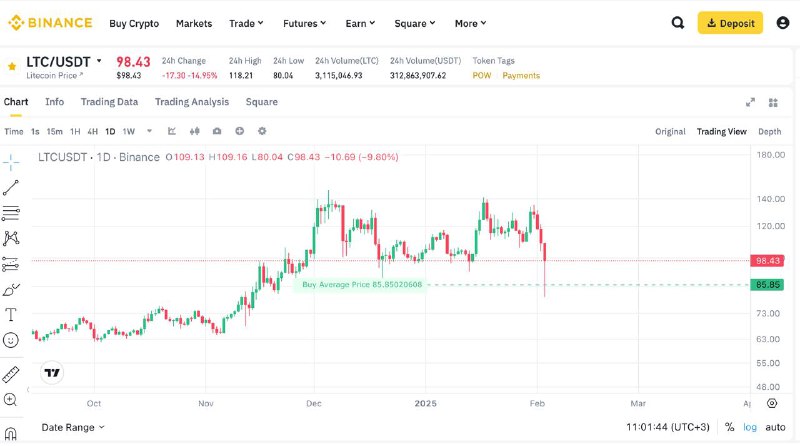Click the Binance logo

50,23
